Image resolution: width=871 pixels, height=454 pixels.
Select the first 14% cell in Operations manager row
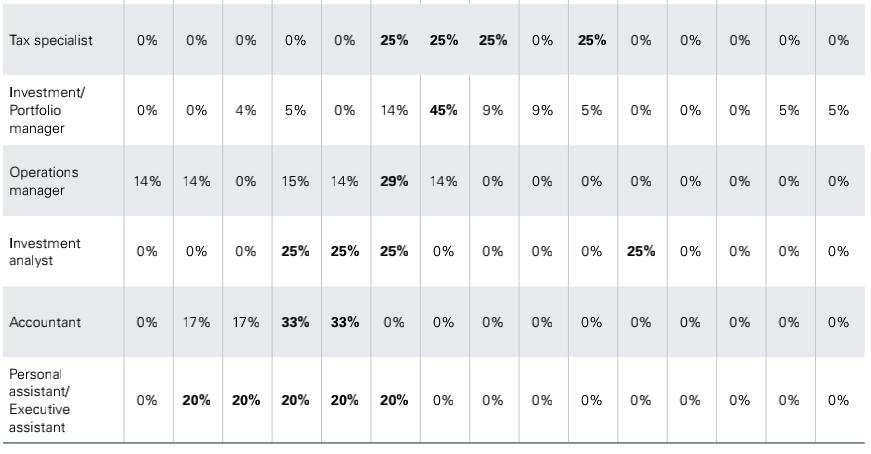click(147, 181)
